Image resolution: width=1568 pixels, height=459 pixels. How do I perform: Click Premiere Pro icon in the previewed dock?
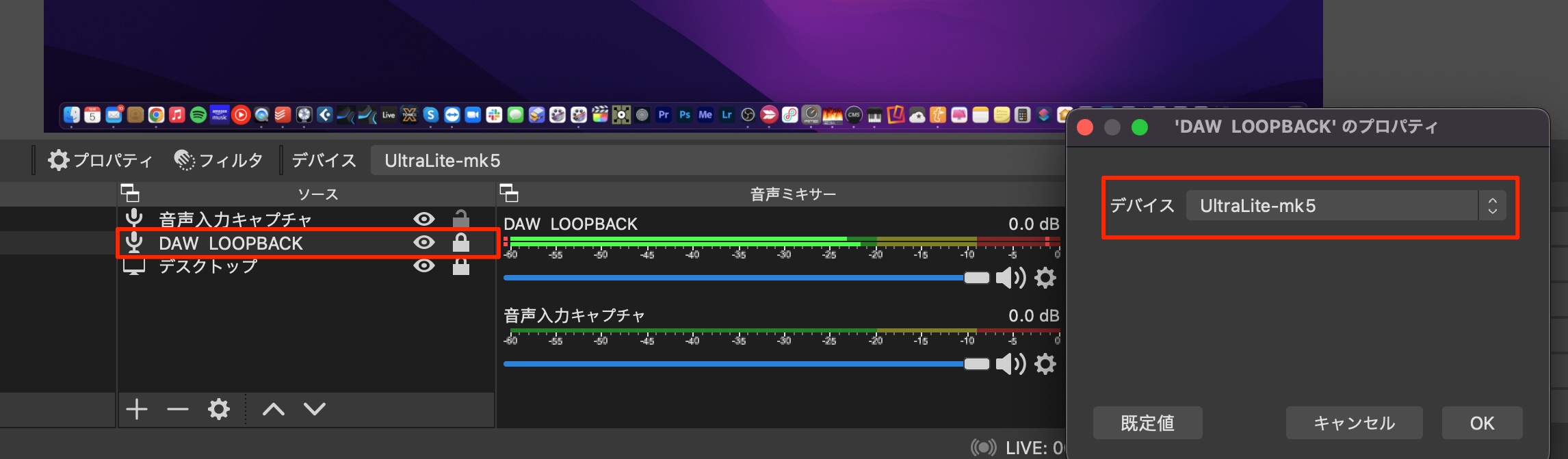pyautogui.click(x=664, y=115)
